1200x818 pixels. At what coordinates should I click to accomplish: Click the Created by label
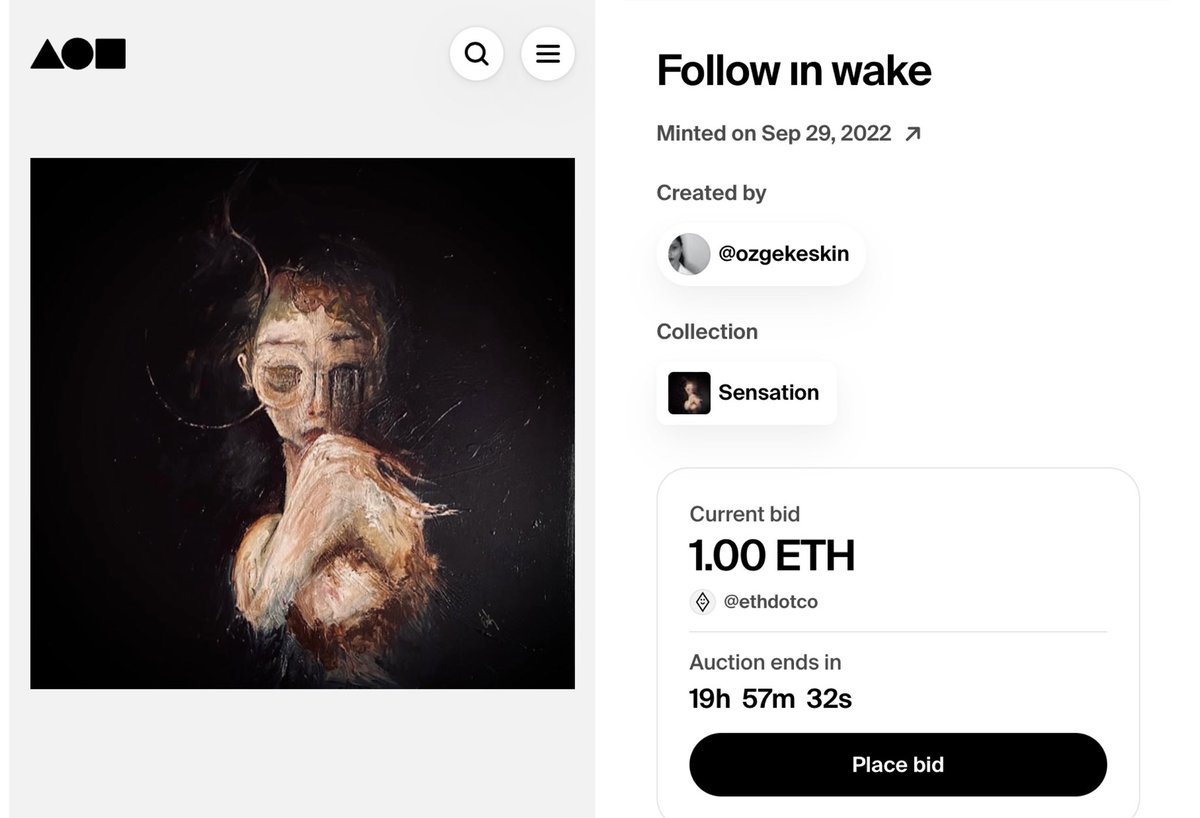tap(711, 193)
